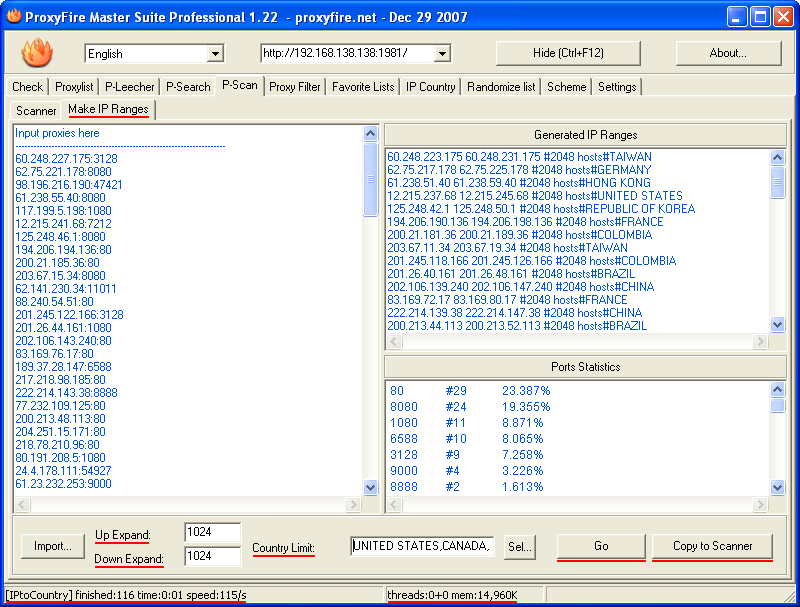Click the proxy input vertical scrollbar thumb
The width and height of the screenshot is (800, 607).
[370, 179]
